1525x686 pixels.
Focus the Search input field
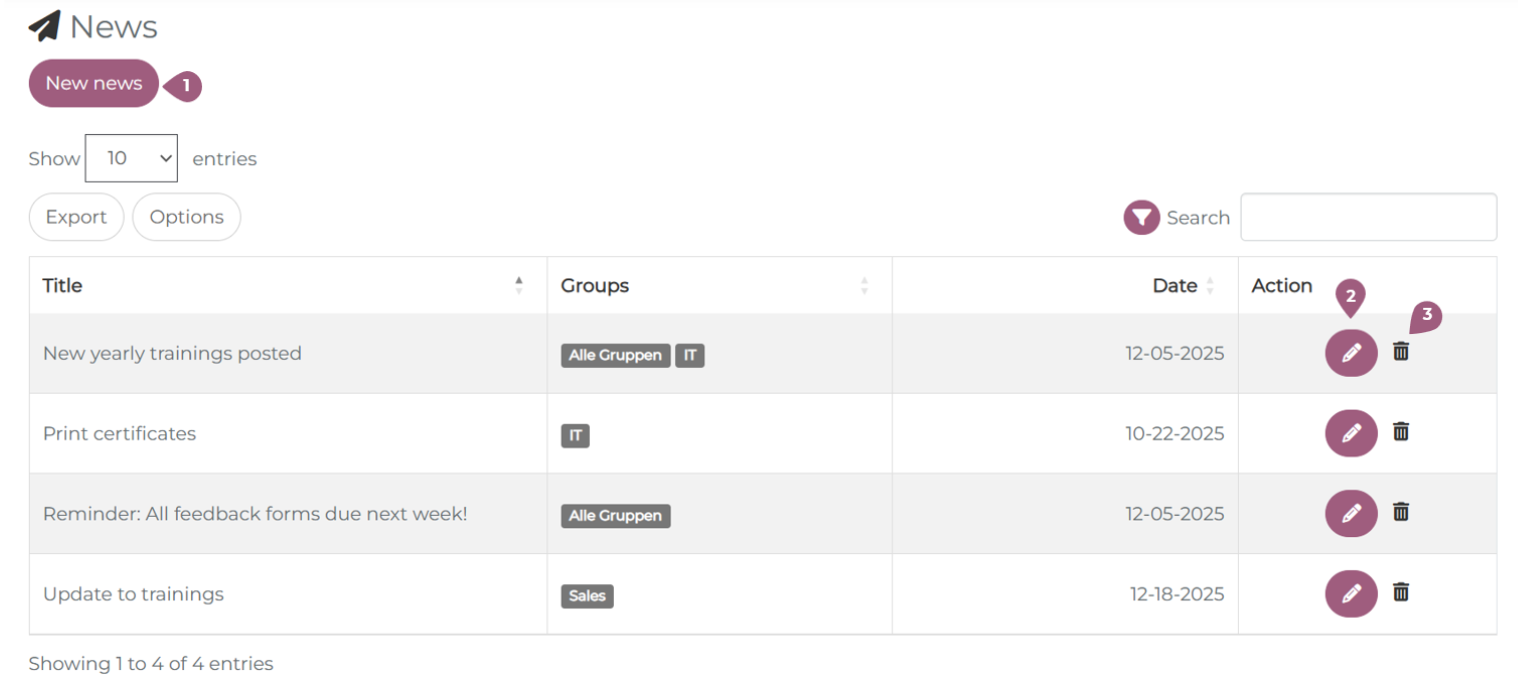click(x=1368, y=217)
